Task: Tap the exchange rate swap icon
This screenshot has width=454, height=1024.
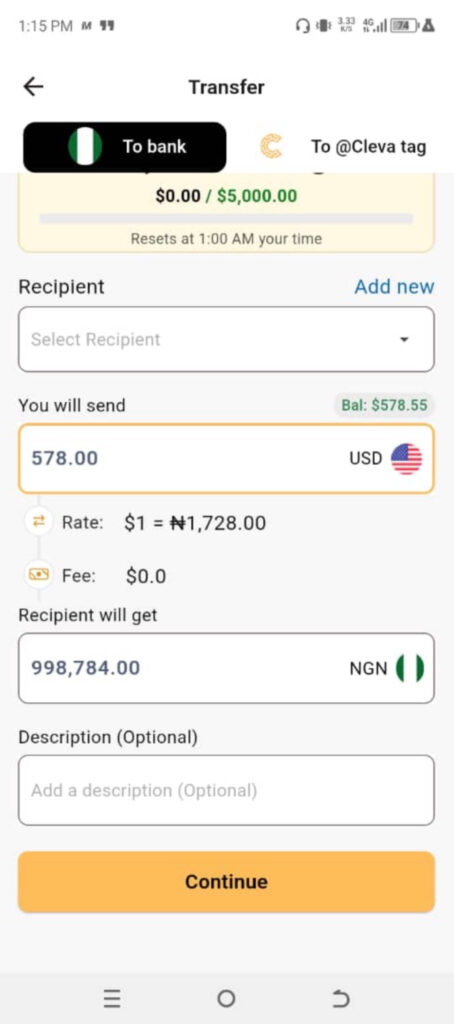Action: click(39, 521)
